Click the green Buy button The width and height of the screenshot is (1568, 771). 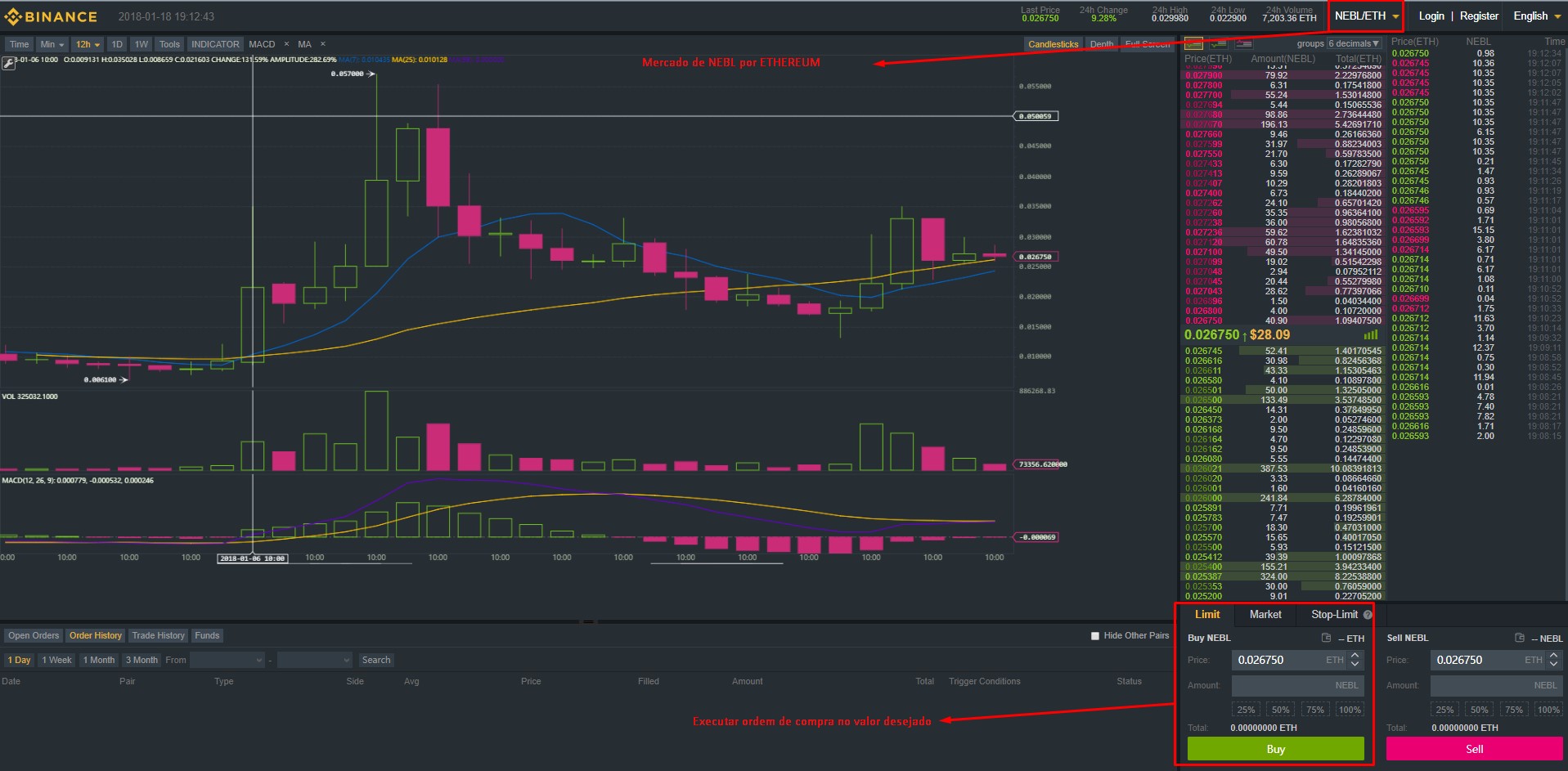point(1275,749)
